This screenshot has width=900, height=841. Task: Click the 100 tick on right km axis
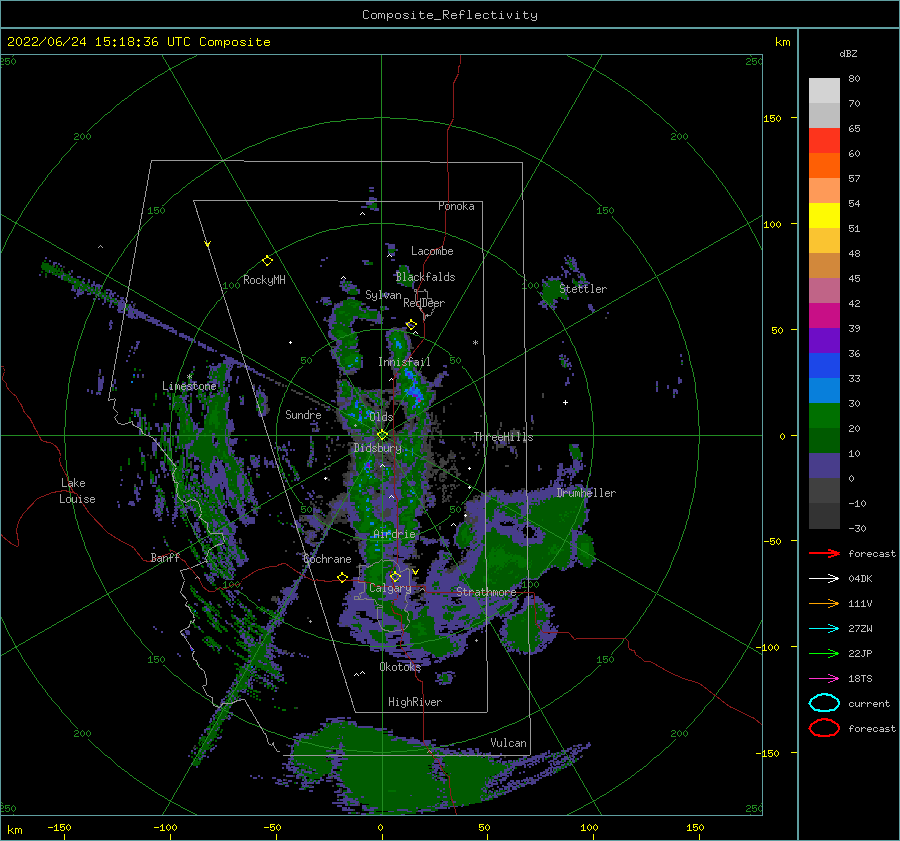pos(772,224)
